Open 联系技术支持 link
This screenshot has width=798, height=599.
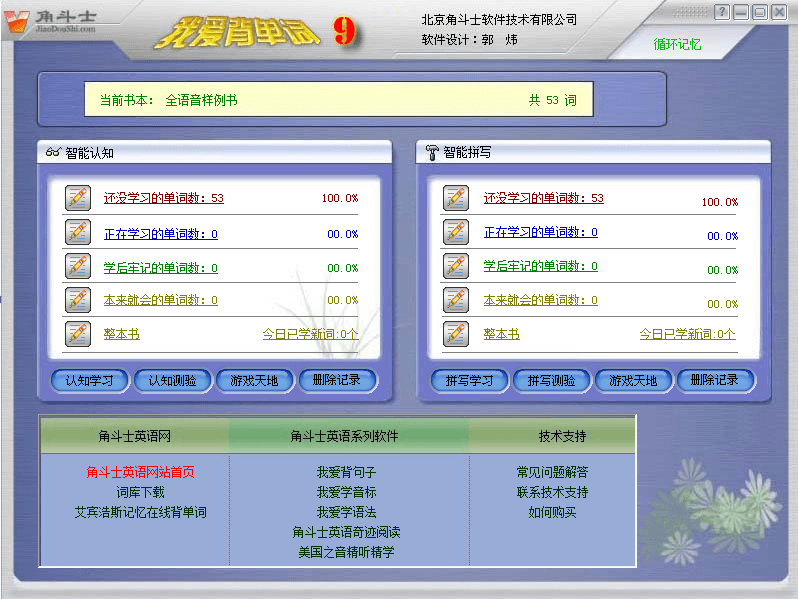[552, 492]
